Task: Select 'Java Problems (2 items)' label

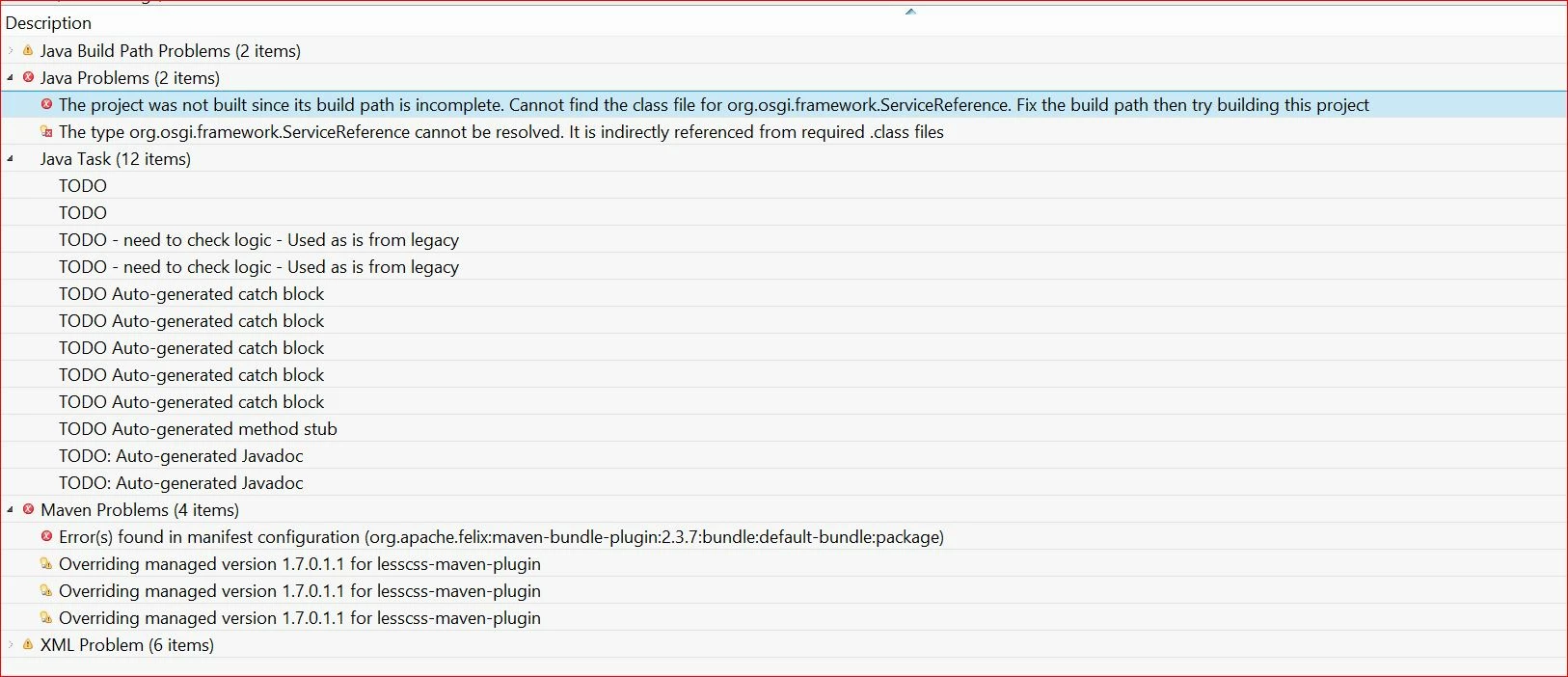Action: click(130, 77)
